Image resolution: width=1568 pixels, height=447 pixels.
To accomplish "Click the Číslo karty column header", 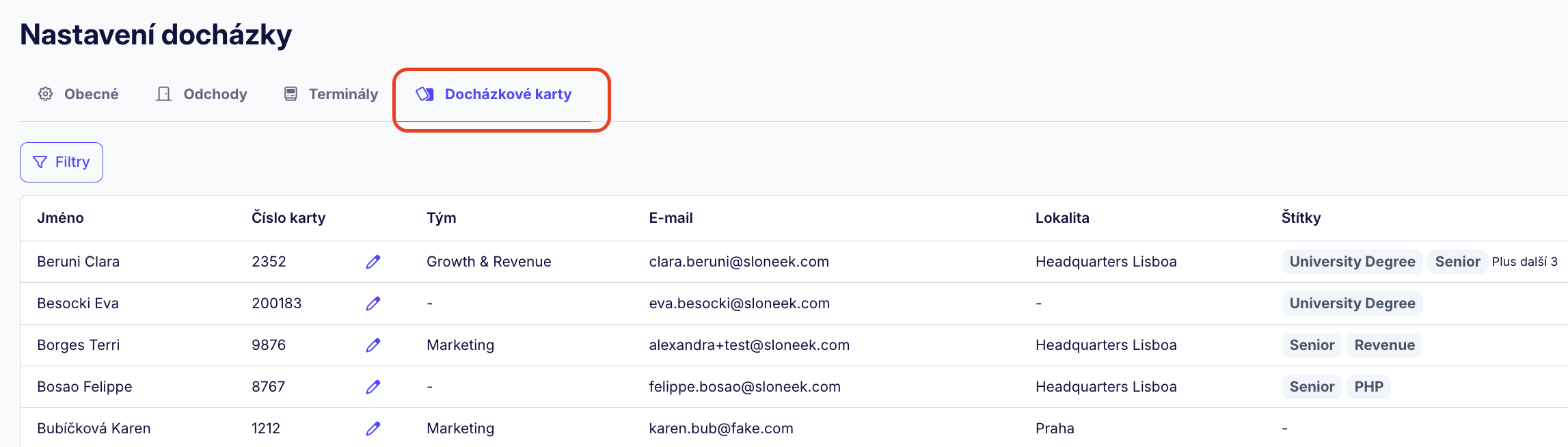I will tap(288, 218).
